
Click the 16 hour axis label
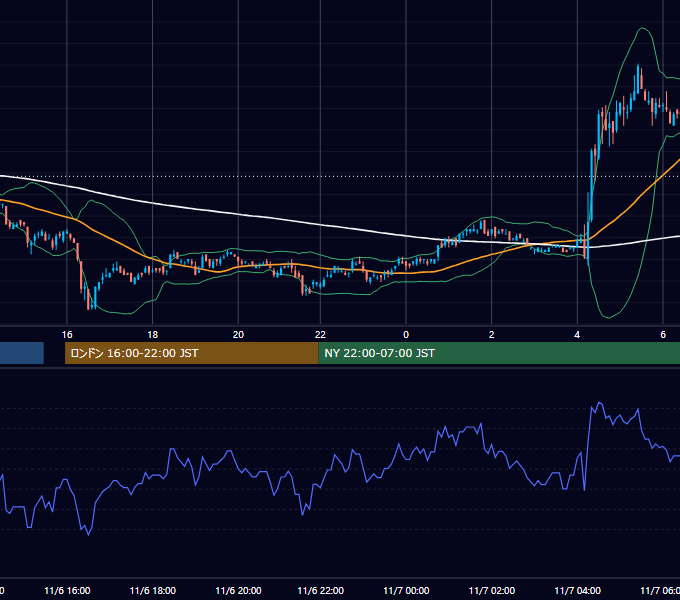[x=67, y=335]
